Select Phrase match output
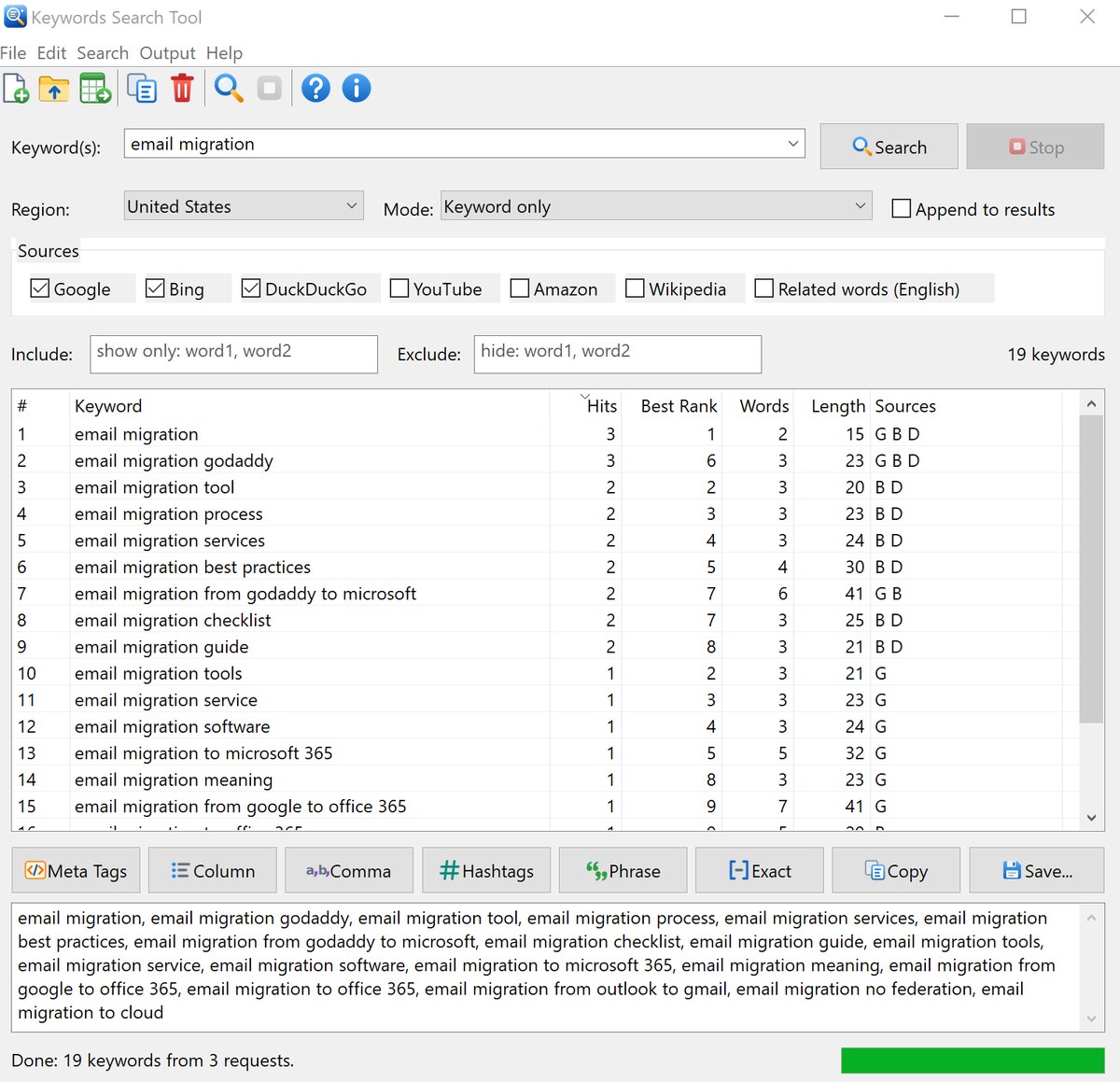The width and height of the screenshot is (1120, 1082). (x=623, y=871)
